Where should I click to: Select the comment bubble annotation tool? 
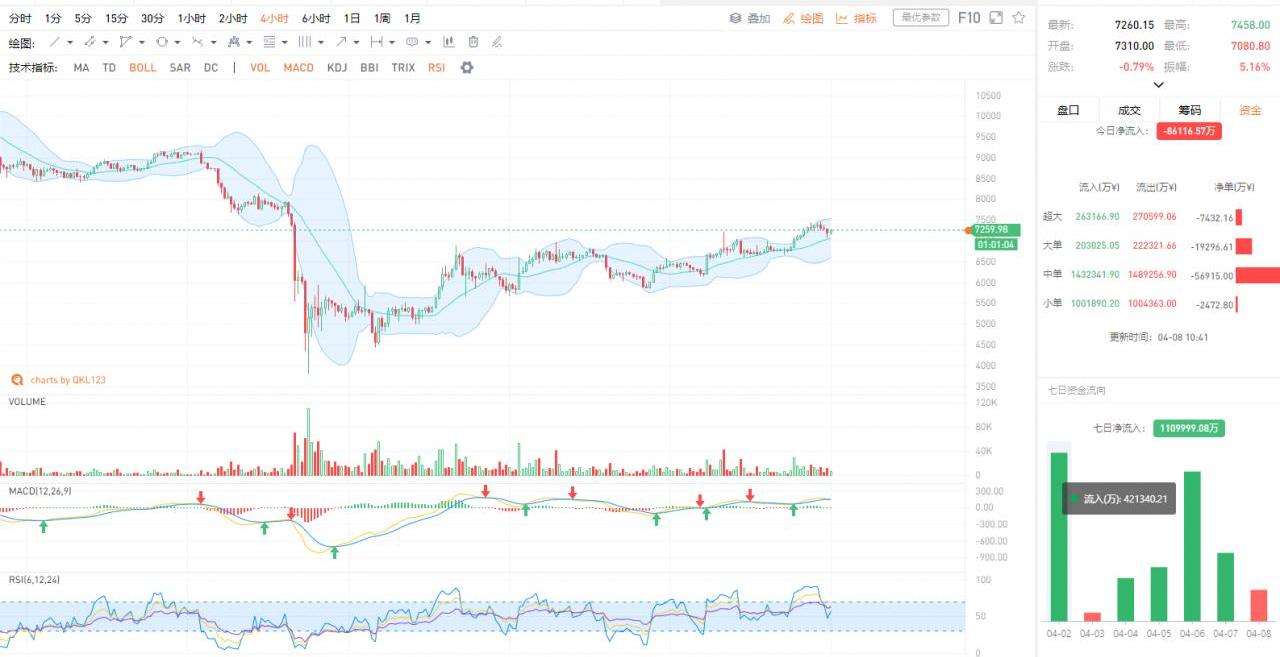tap(411, 42)
